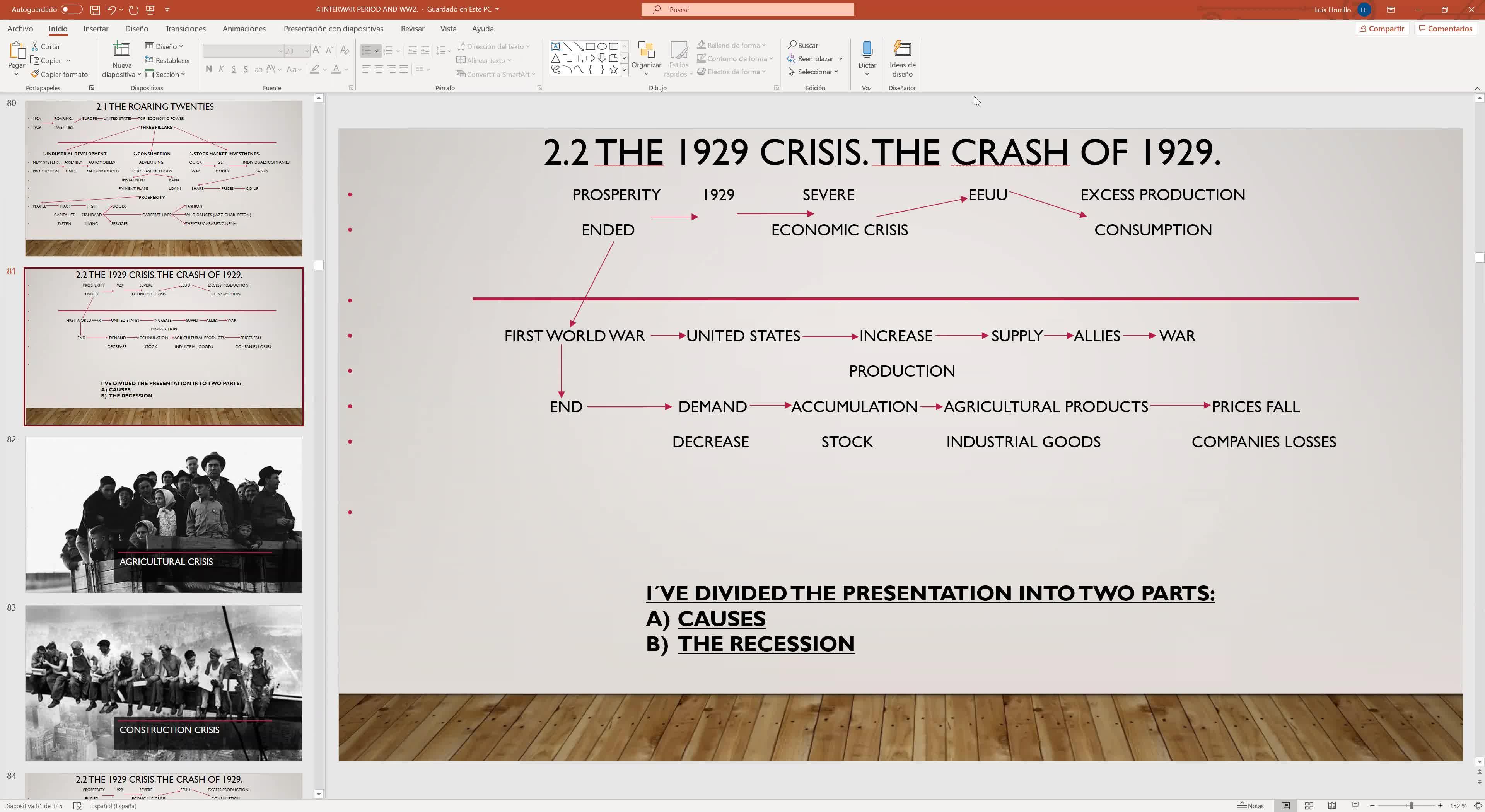Click the Undo arrow icon
Viewport: 1485px width, 812px height.
click(111, 10)
